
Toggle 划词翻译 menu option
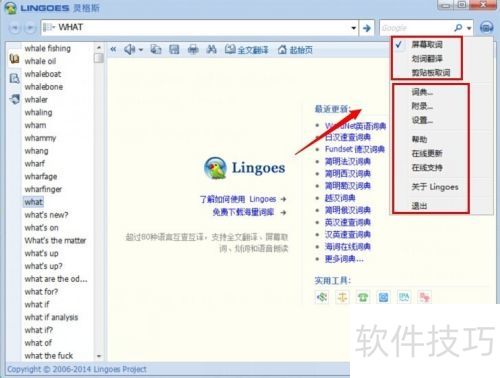click(427, 59)
